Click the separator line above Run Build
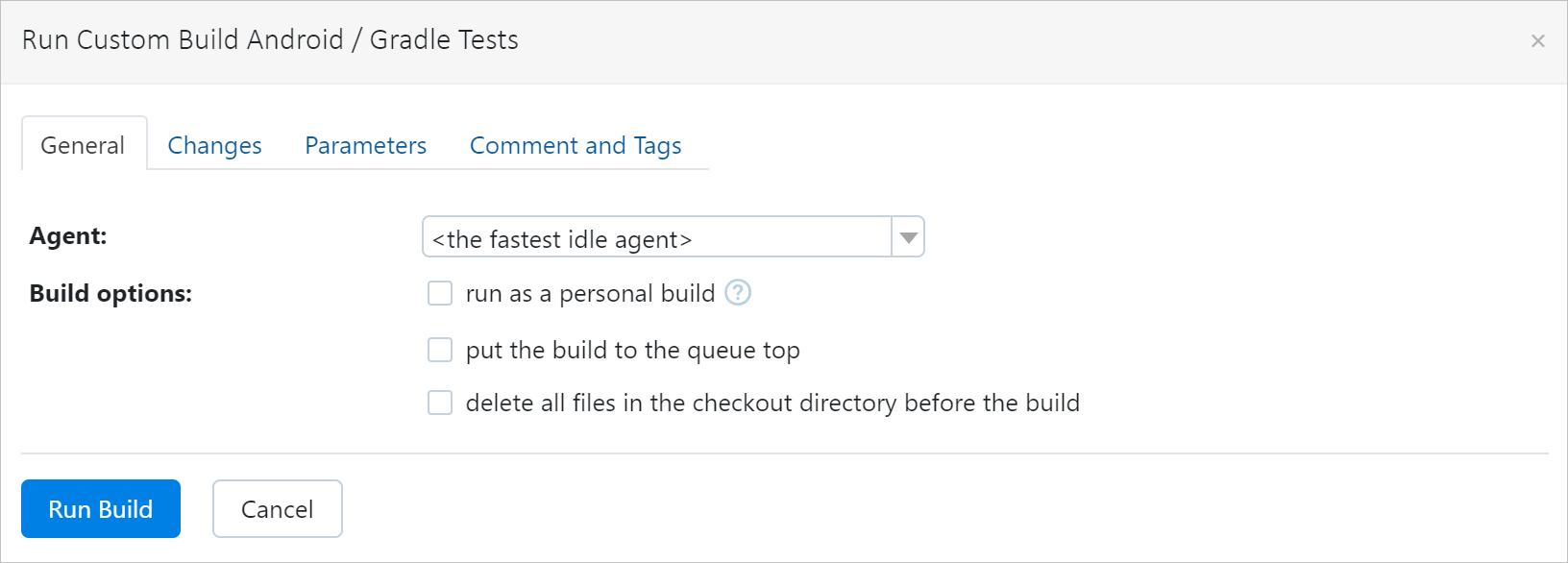 tap(784, 453)
